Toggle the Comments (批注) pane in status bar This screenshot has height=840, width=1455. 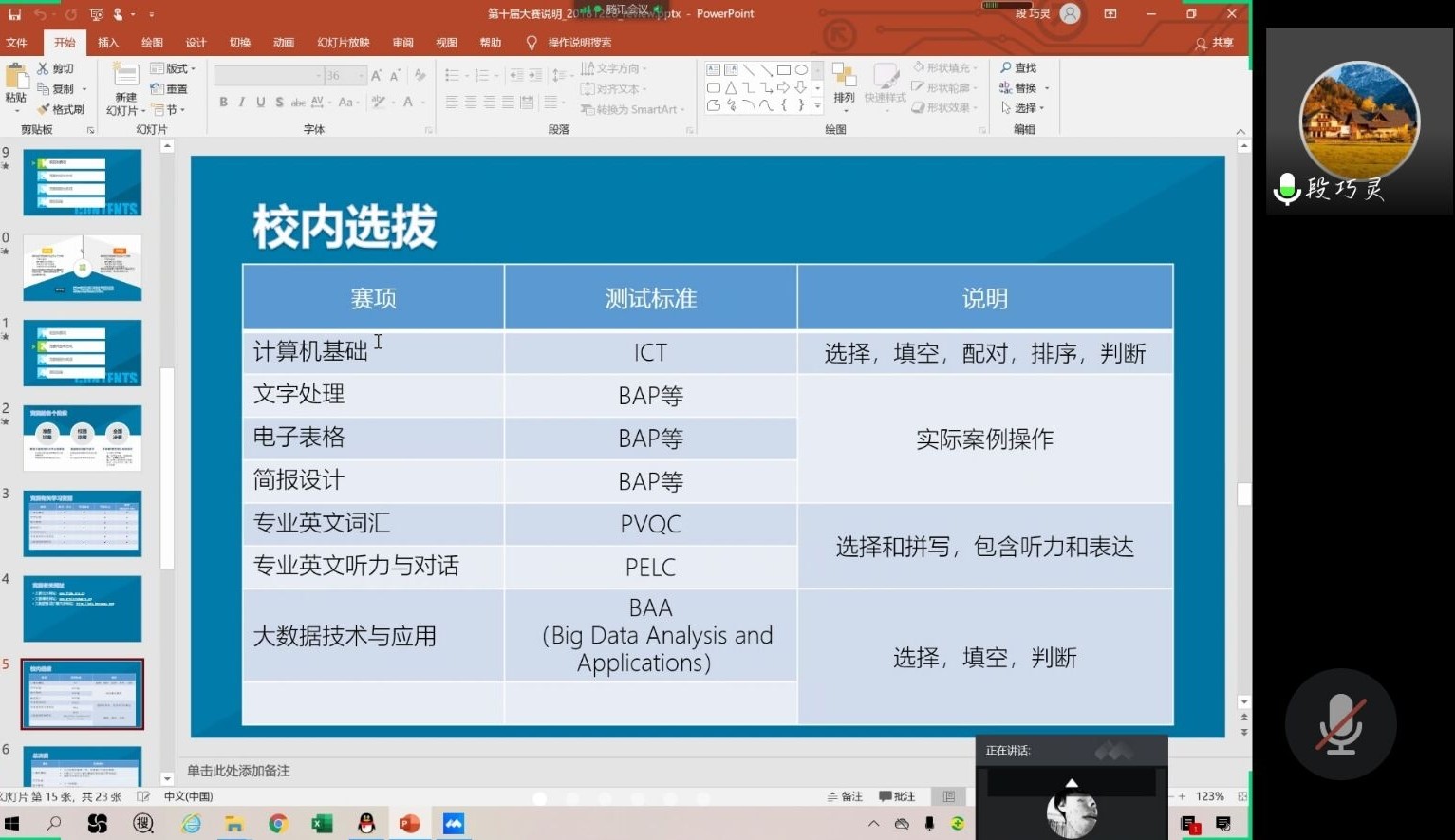click(x=897, y=796)
